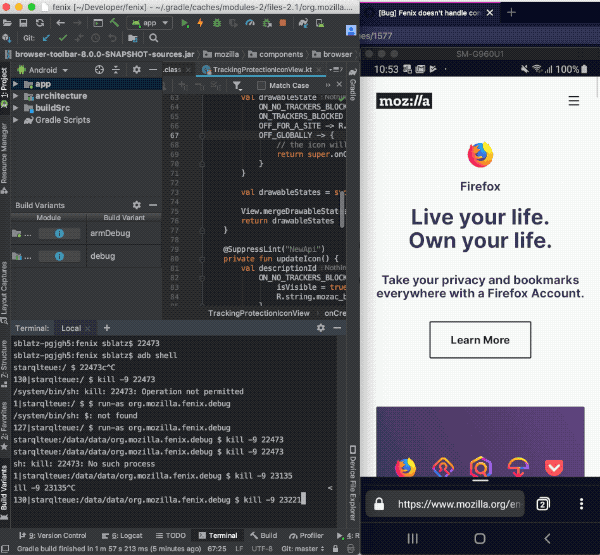
Task: Toggle tool window bars icon in status bar
Action: [x=5, y=548]
